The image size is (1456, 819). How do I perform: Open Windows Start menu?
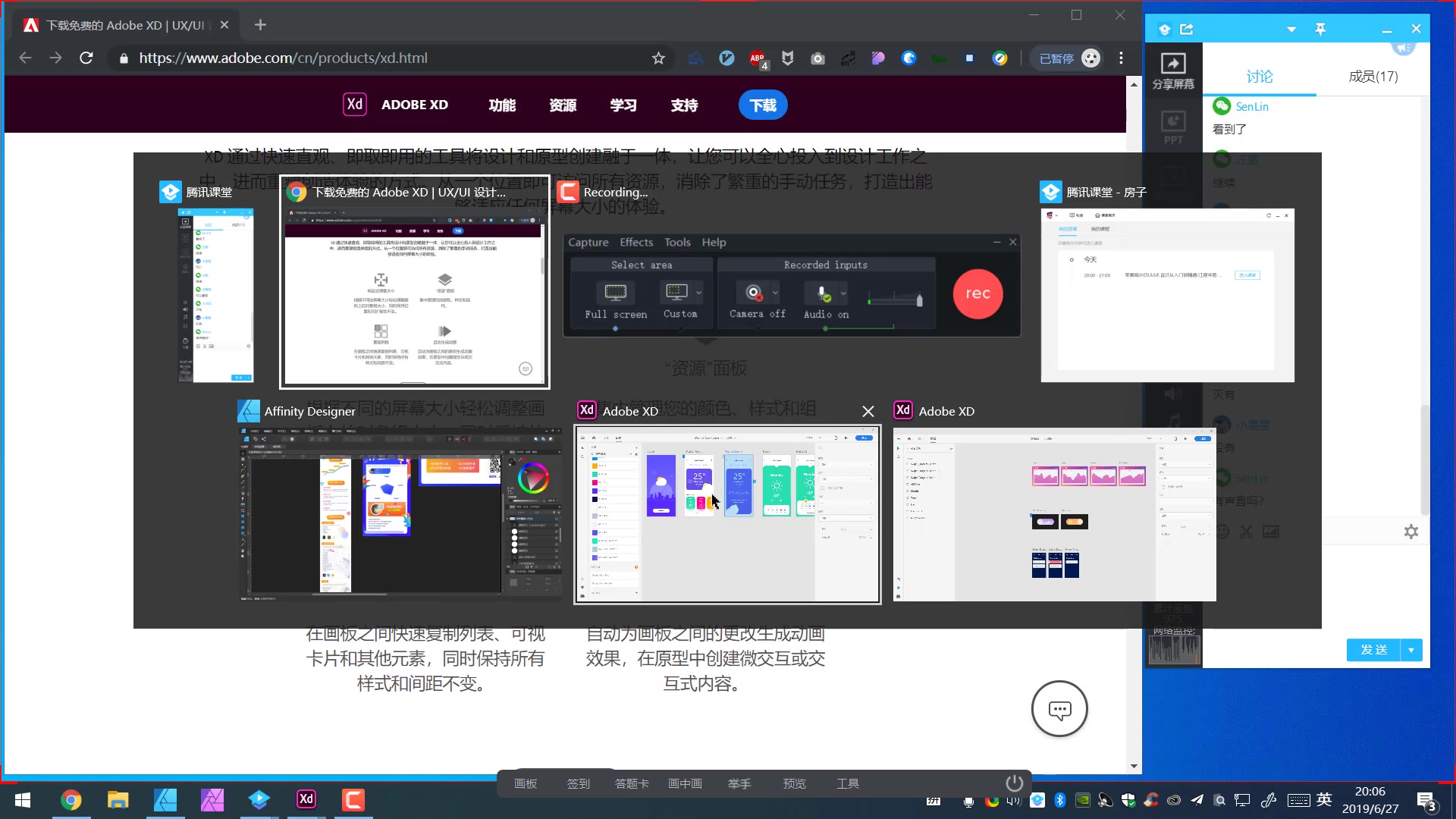point(22,800)
